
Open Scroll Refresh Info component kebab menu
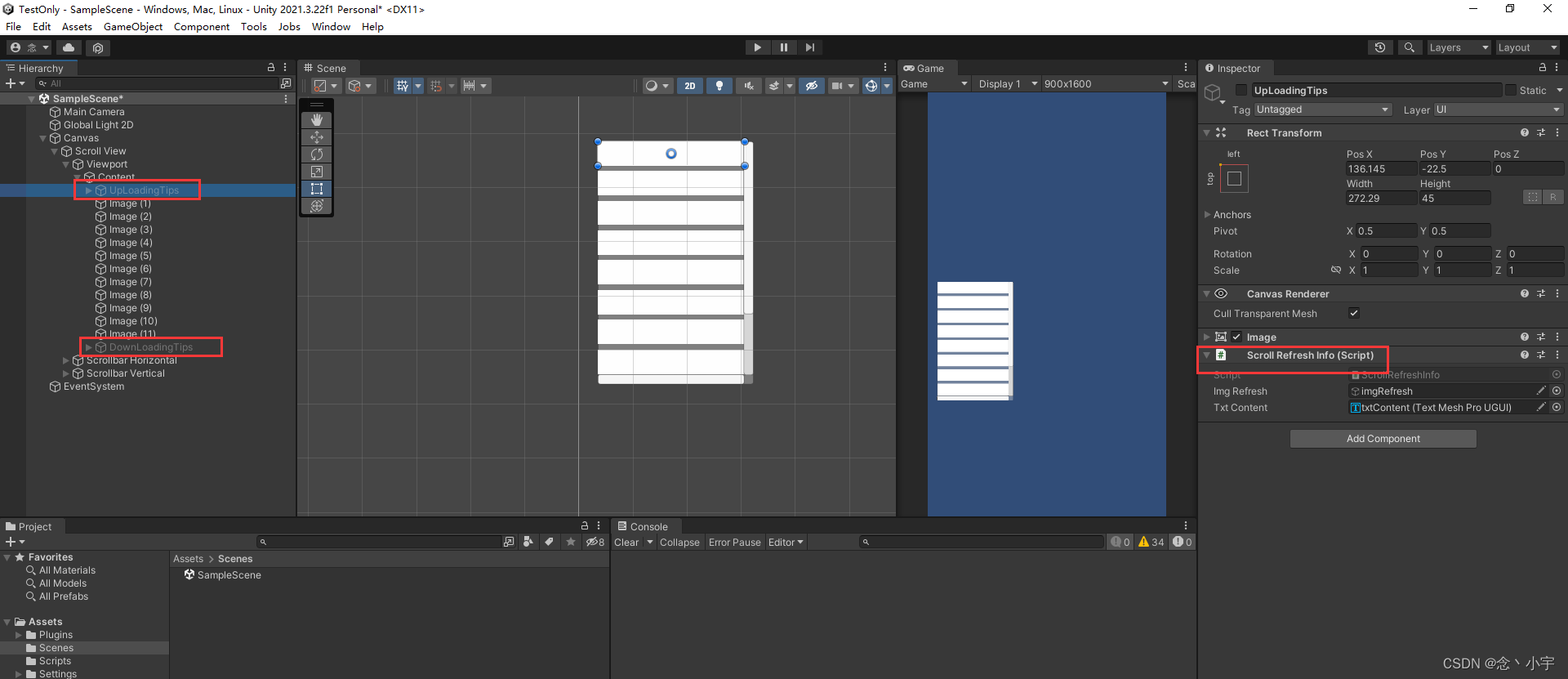pos(1557,355)
